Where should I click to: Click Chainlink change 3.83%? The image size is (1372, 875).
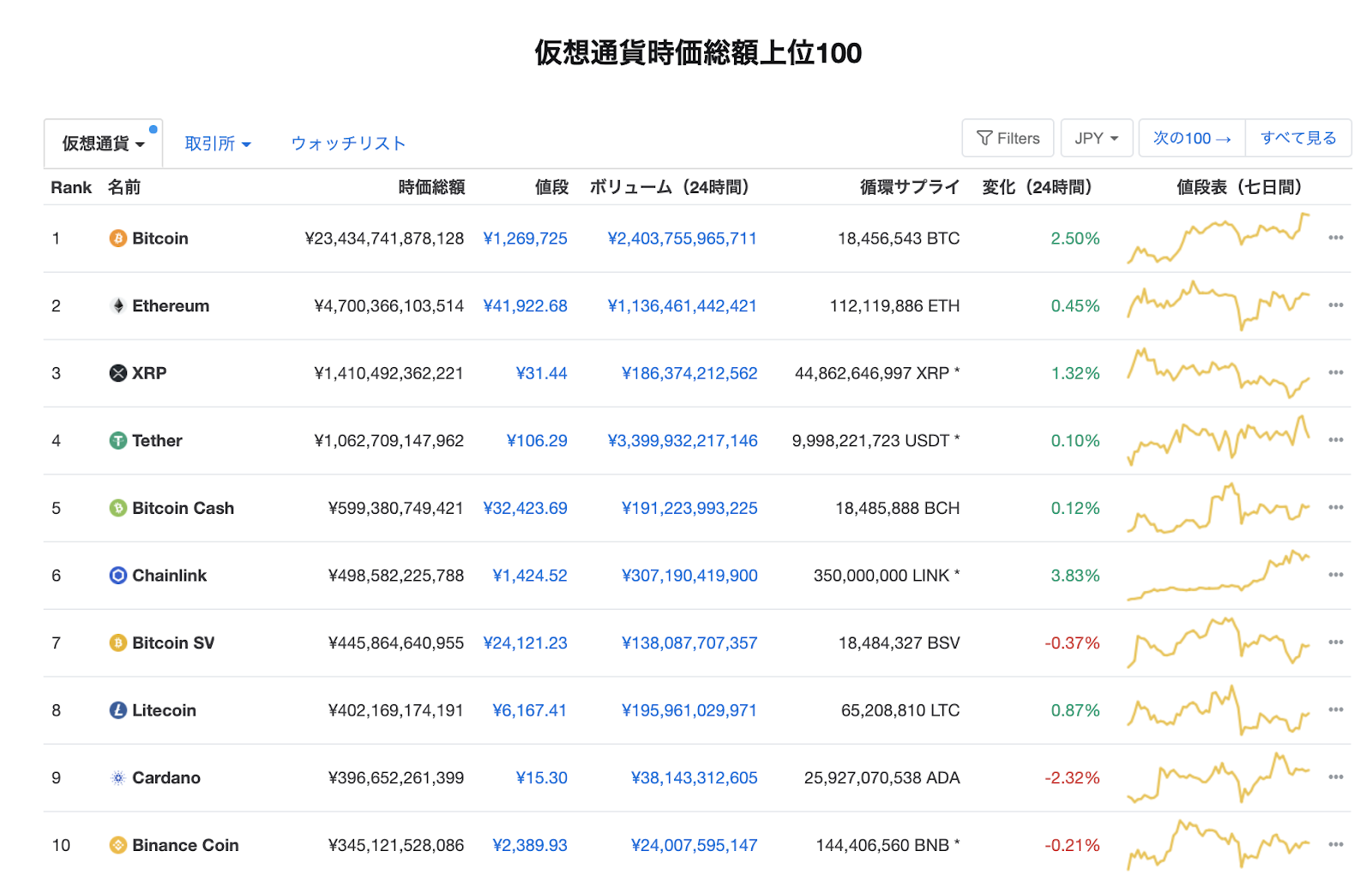click(x=1075, y=576)
